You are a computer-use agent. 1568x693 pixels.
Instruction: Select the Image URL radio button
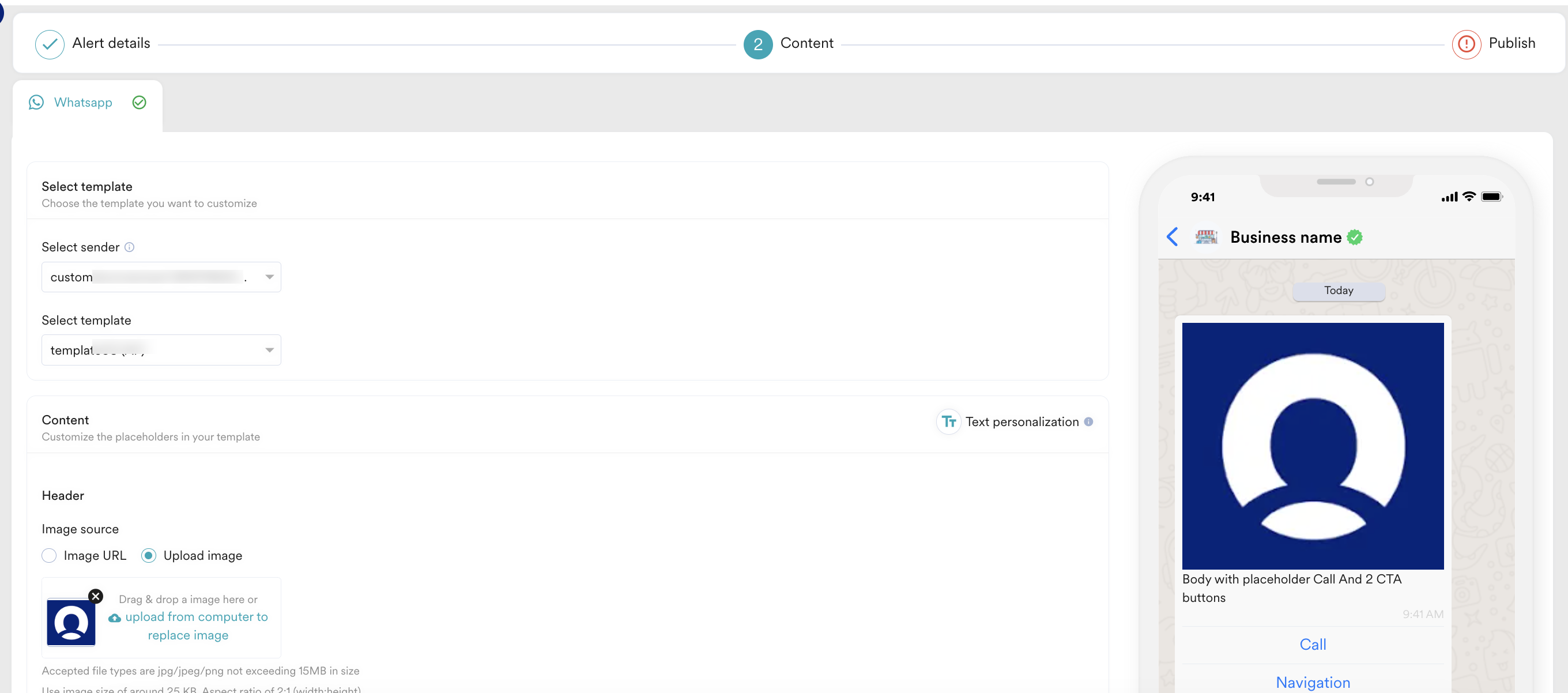[x=50, y=555]
